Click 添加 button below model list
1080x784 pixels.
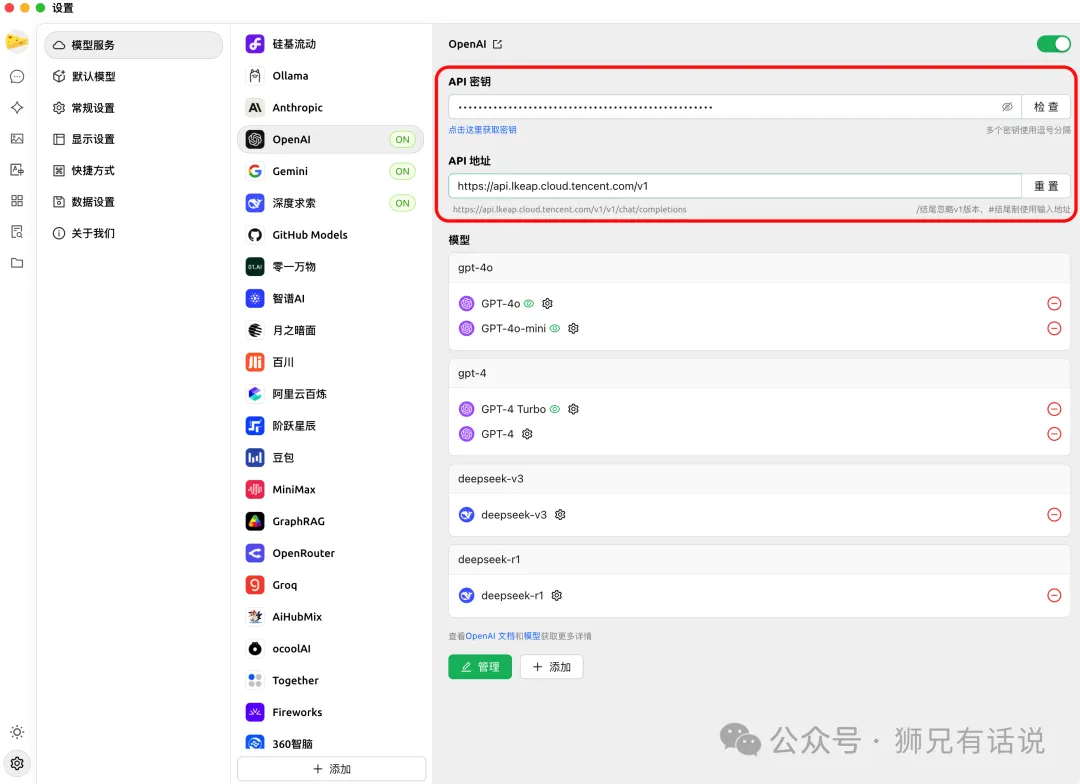[552, 667]
